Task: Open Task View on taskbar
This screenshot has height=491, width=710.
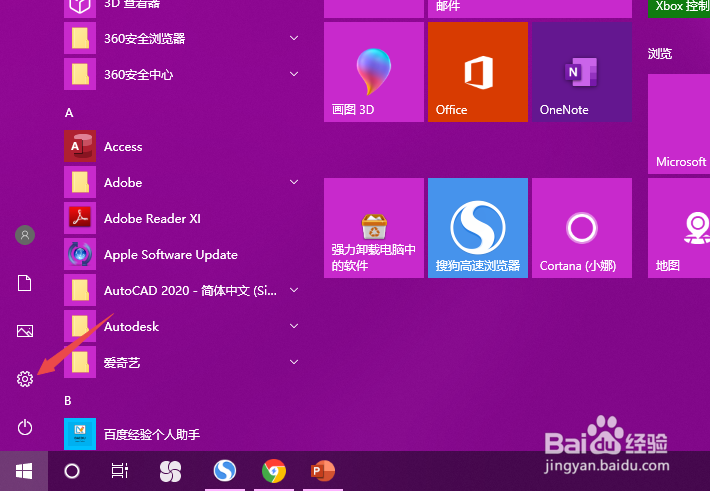Action: pos(120,471)
